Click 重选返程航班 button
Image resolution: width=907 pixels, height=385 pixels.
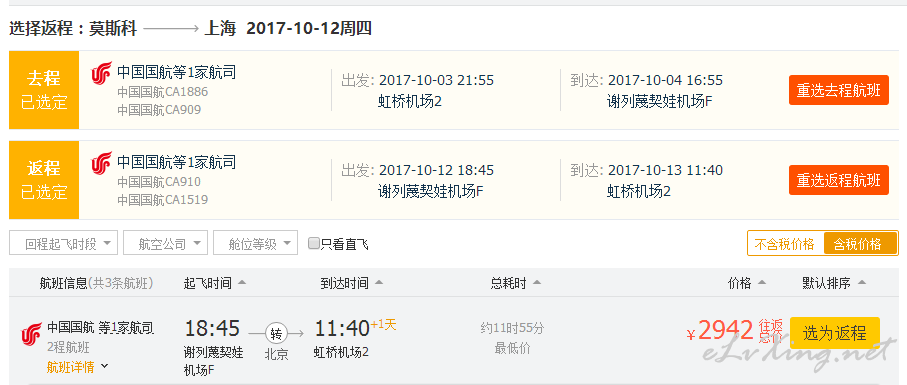(x=839, y=180)
